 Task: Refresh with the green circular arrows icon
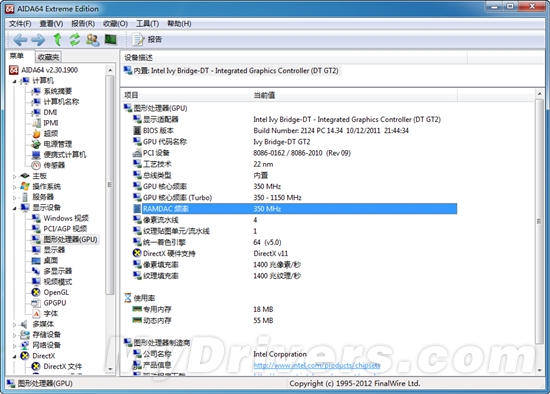coord(74,40)
